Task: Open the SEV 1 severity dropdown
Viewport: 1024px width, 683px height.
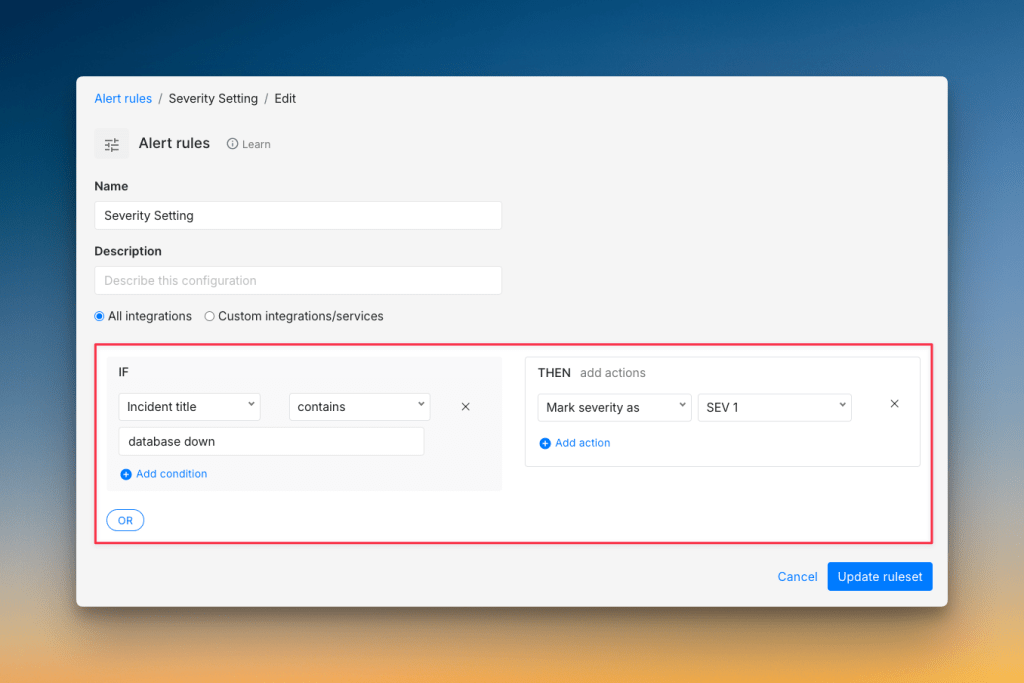Action: [774, 407]
